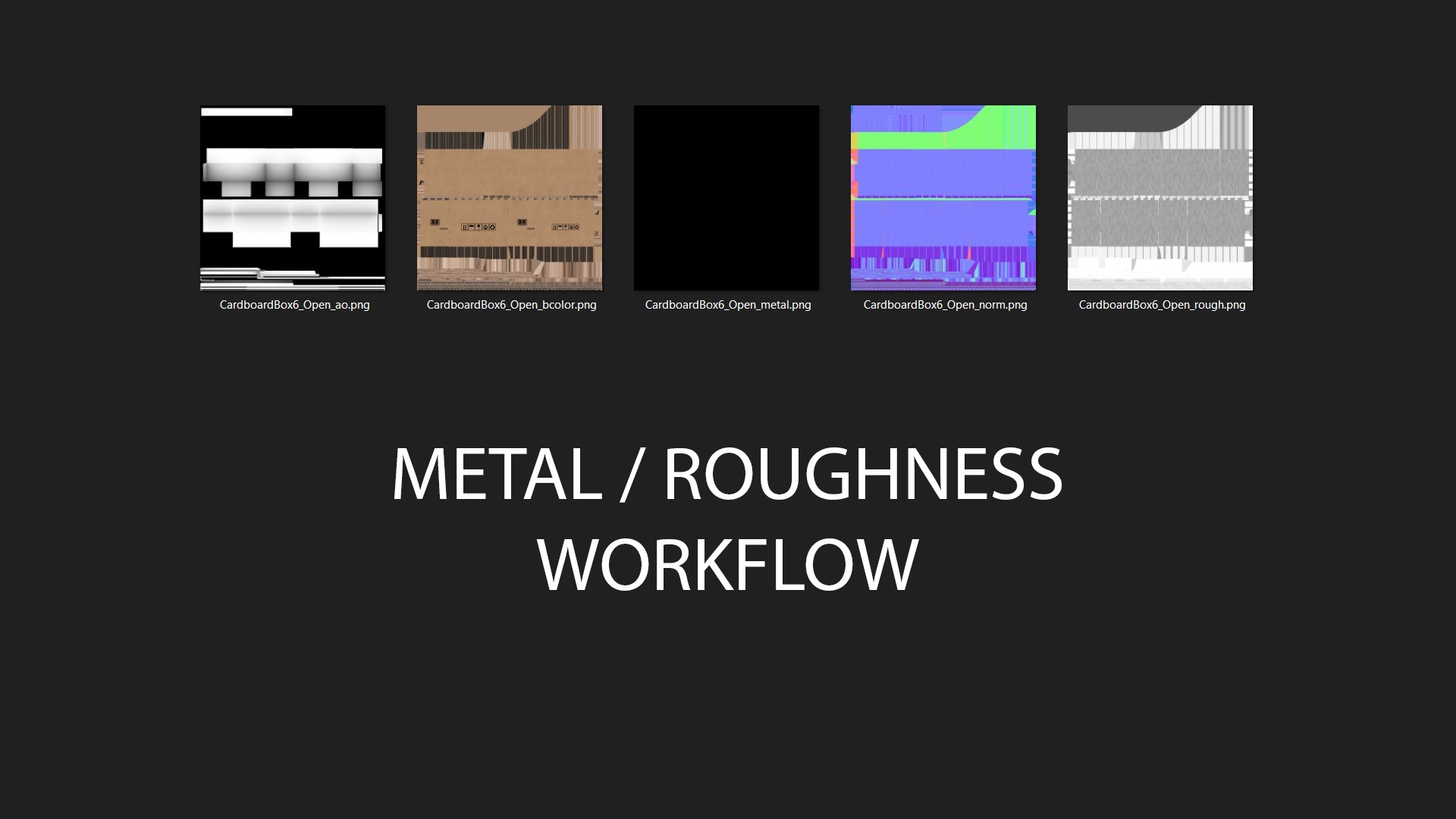
Task: Click the CardboardBox6_Open_bcolor.png file name
Action: (511, 305)
